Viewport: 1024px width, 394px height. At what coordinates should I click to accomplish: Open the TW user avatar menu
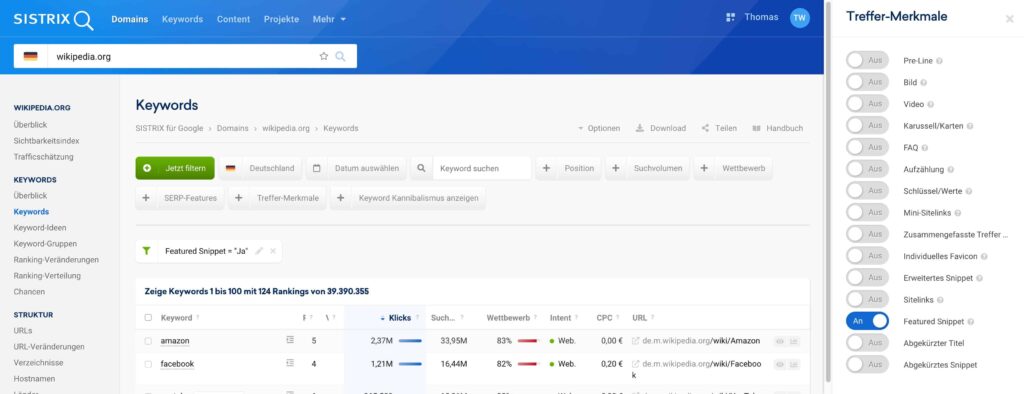click(799, 18)
